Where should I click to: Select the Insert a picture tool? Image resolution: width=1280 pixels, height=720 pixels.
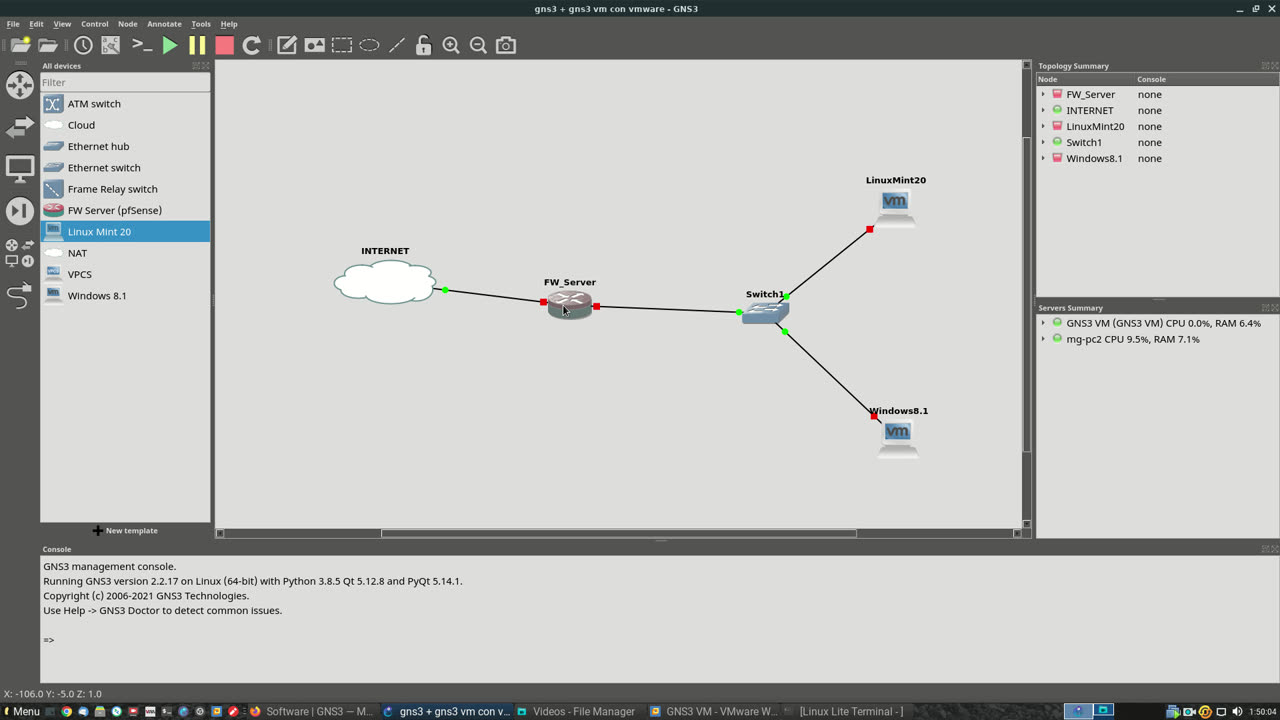tap(315, 45)
